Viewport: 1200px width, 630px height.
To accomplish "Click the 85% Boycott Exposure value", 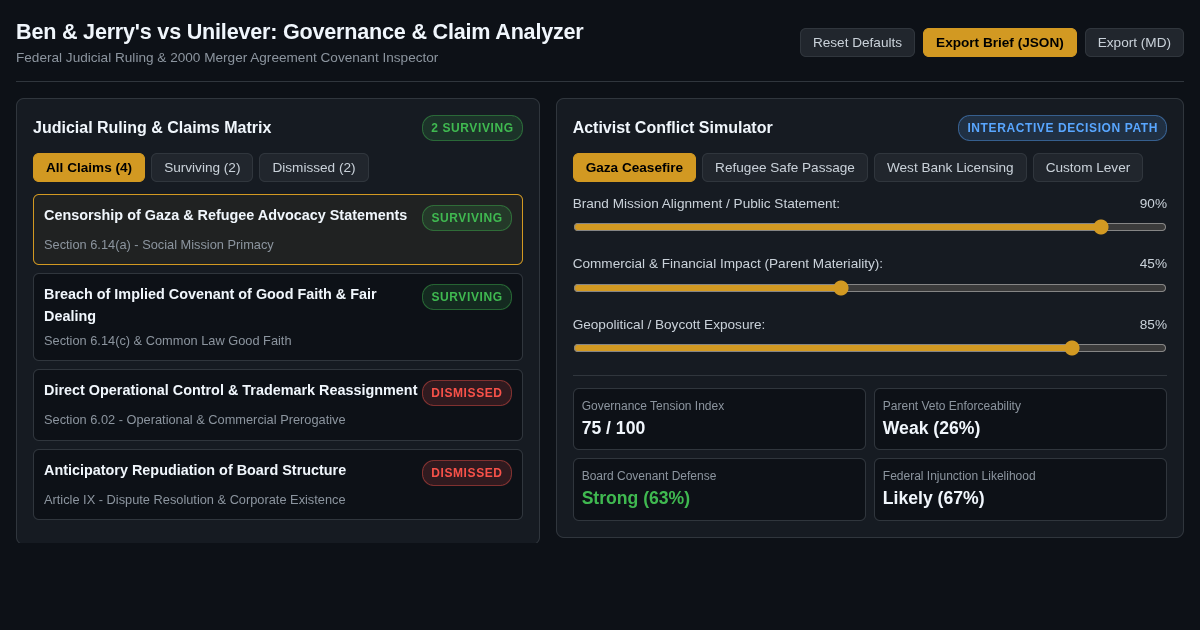I will (1153, 325).
